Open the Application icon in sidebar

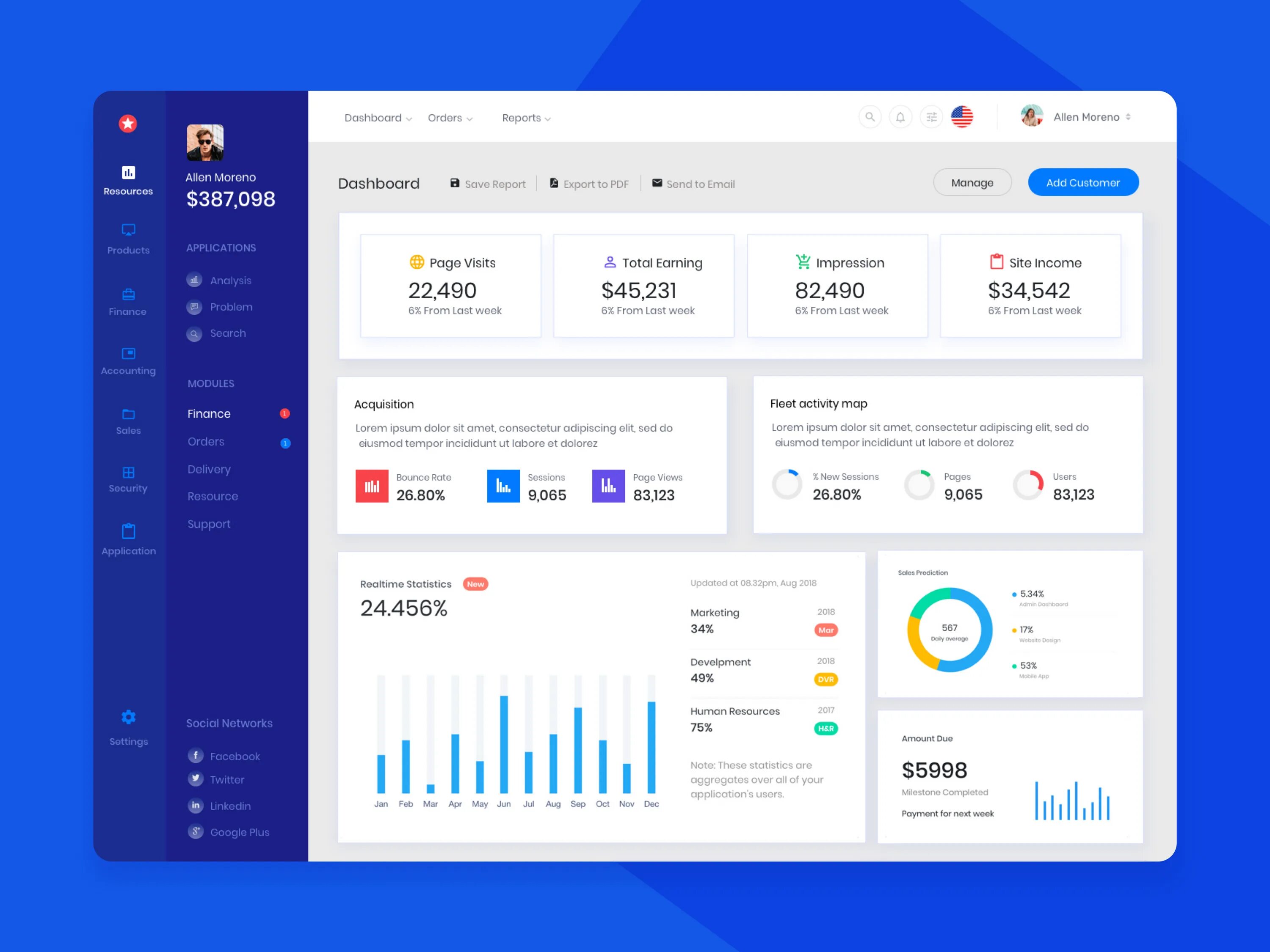[x=128, y=530]
